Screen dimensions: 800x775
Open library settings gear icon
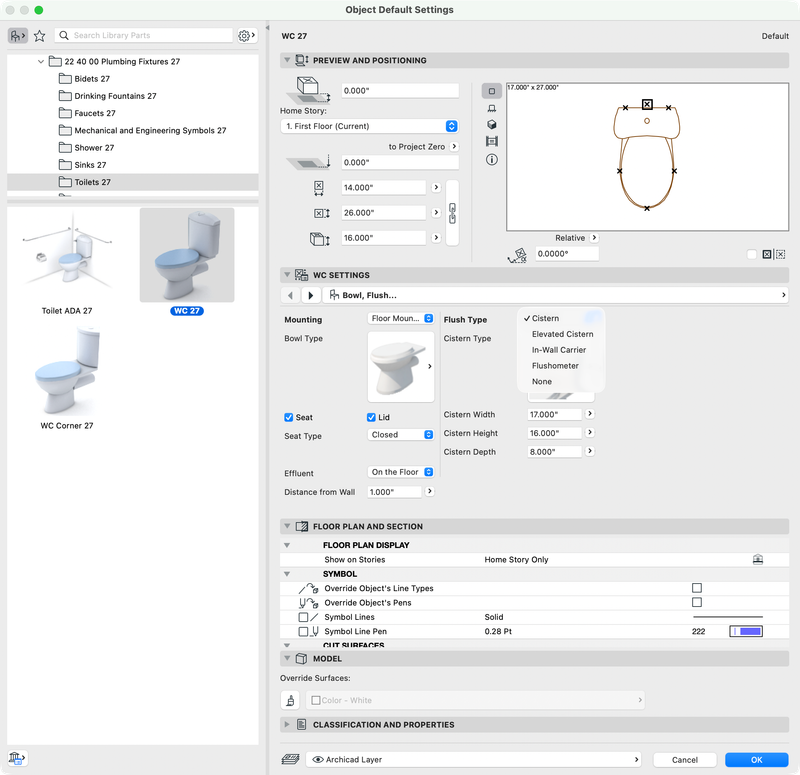click(x=247, y=36)
